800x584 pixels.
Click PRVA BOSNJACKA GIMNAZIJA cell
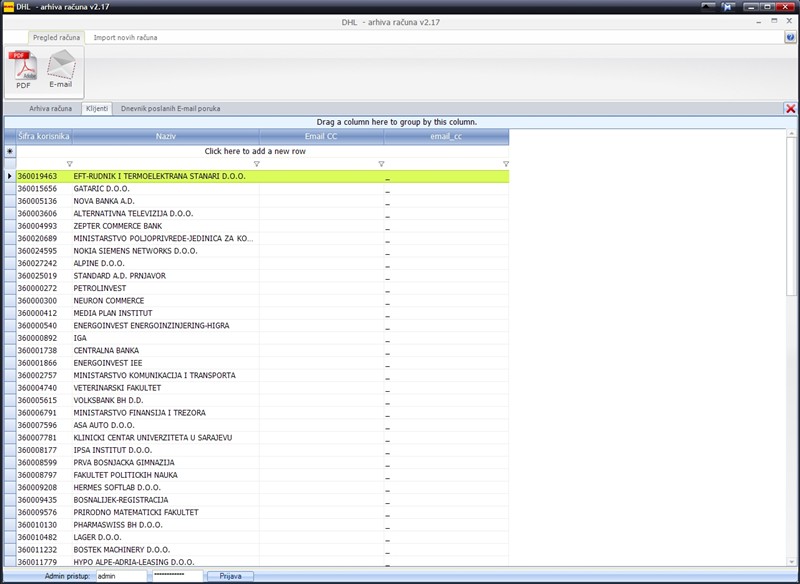point(166,463)
